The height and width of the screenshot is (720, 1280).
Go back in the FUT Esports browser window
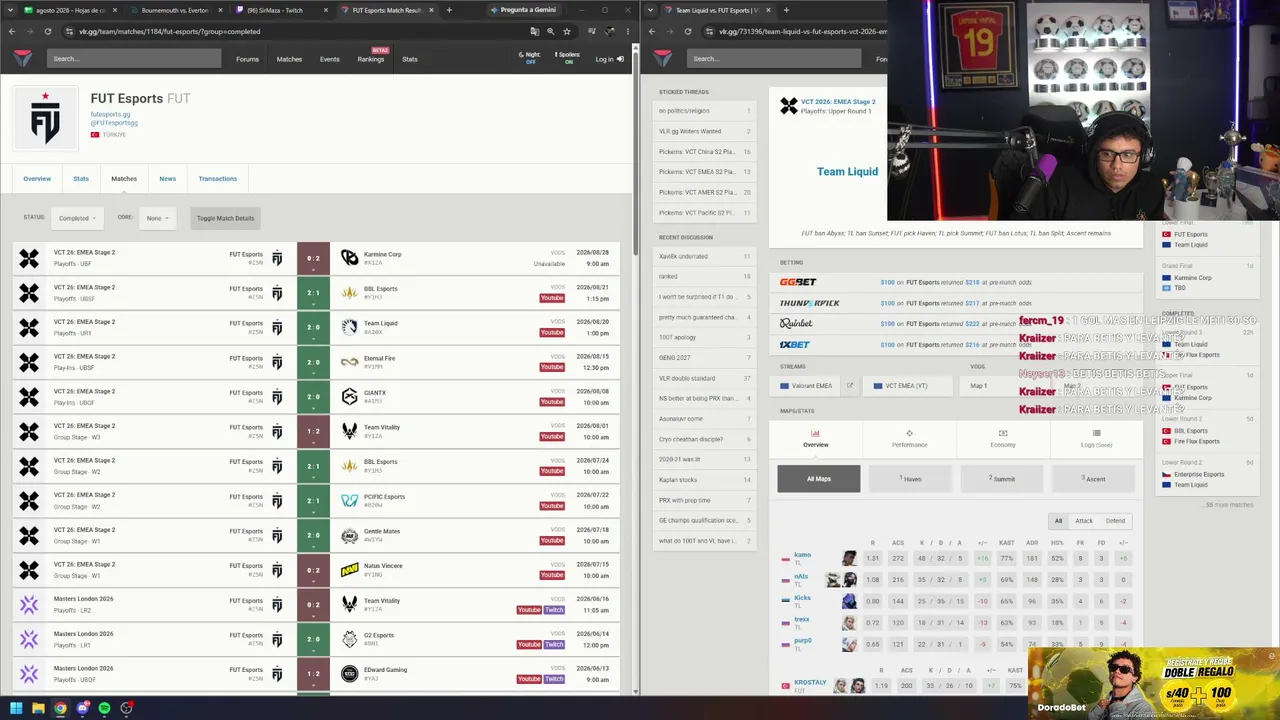click(12, 31)
